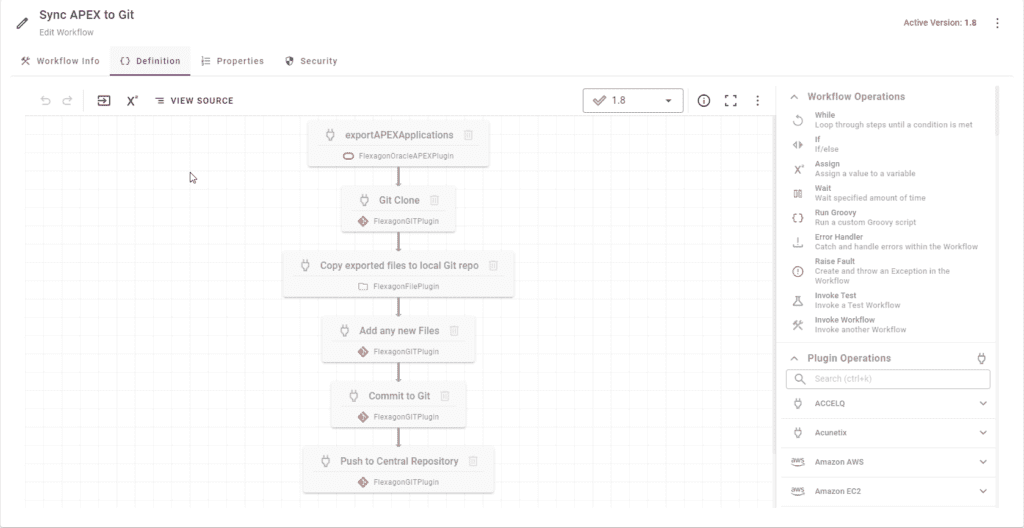Image resolution: width=1024 pixels, height=528 pixels.
Task: Click the Raise Fault operation label
Action: [835, 261]
